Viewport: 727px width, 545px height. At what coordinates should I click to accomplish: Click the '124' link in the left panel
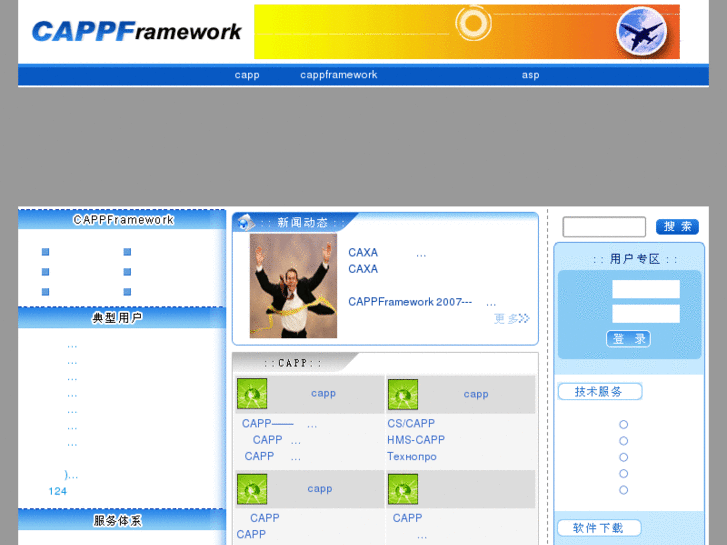coord(57,491)
